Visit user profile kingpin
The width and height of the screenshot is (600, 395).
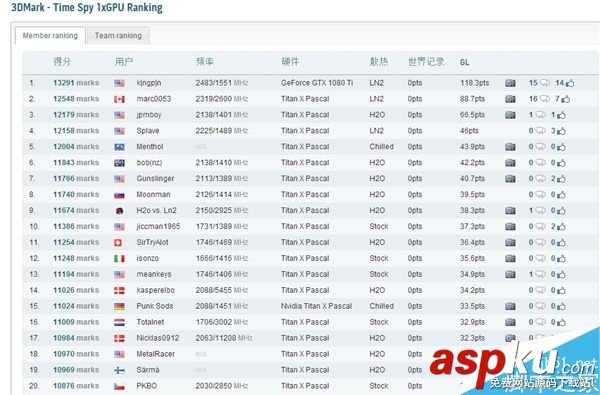[x=149, y=83]
